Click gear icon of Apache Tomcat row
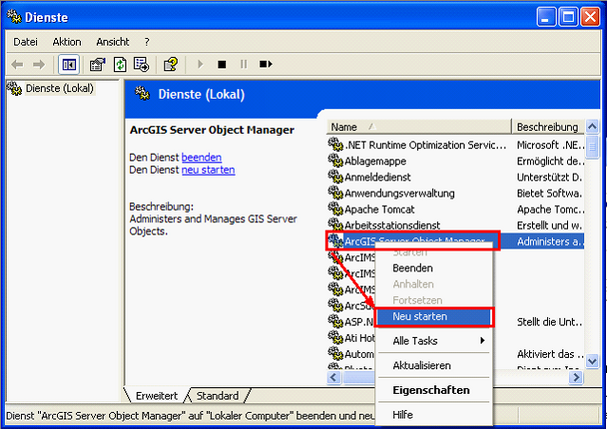Image resolution: width=607 pixels, height=429 pixels. coord(335,209)
